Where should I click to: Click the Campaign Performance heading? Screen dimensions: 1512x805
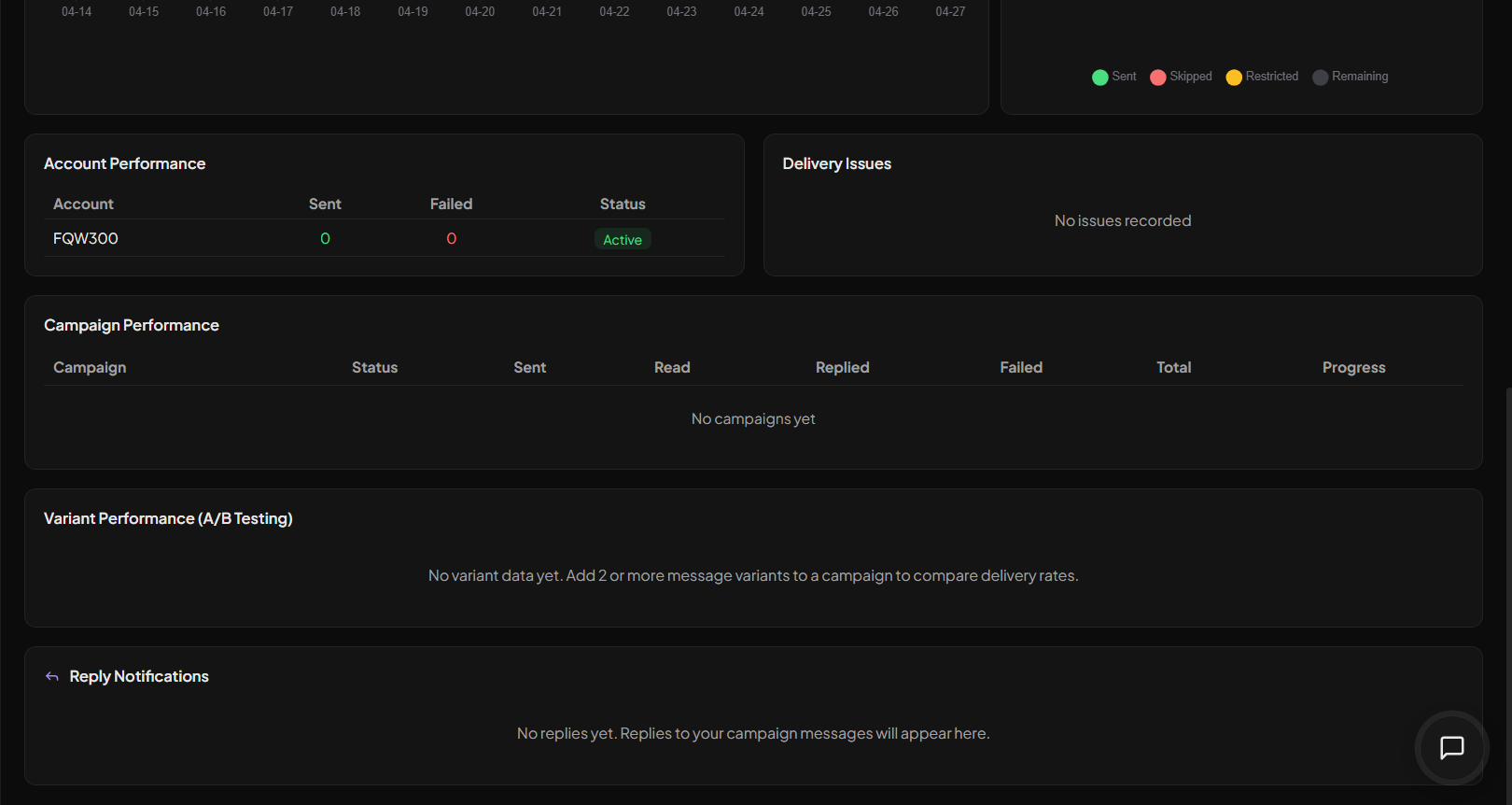[x=132, y=325]
